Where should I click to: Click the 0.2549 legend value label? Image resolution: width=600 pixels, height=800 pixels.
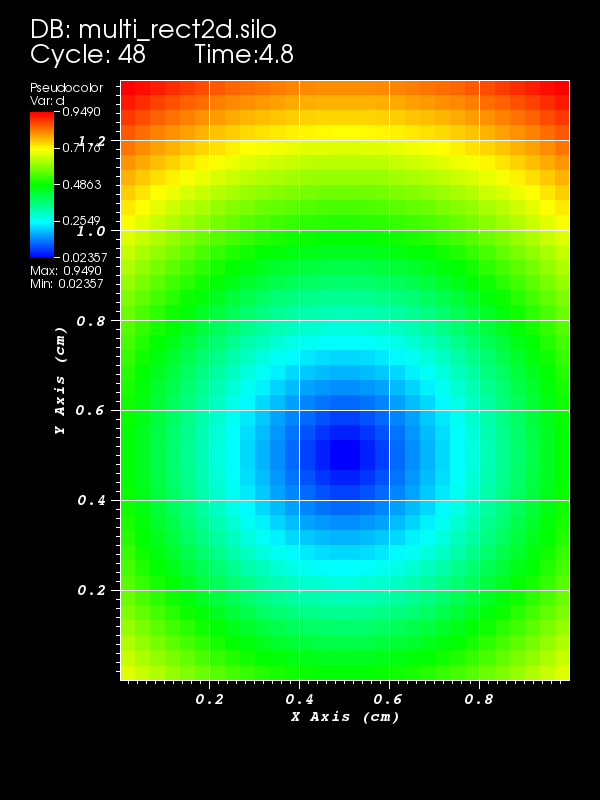pos(80,221)
